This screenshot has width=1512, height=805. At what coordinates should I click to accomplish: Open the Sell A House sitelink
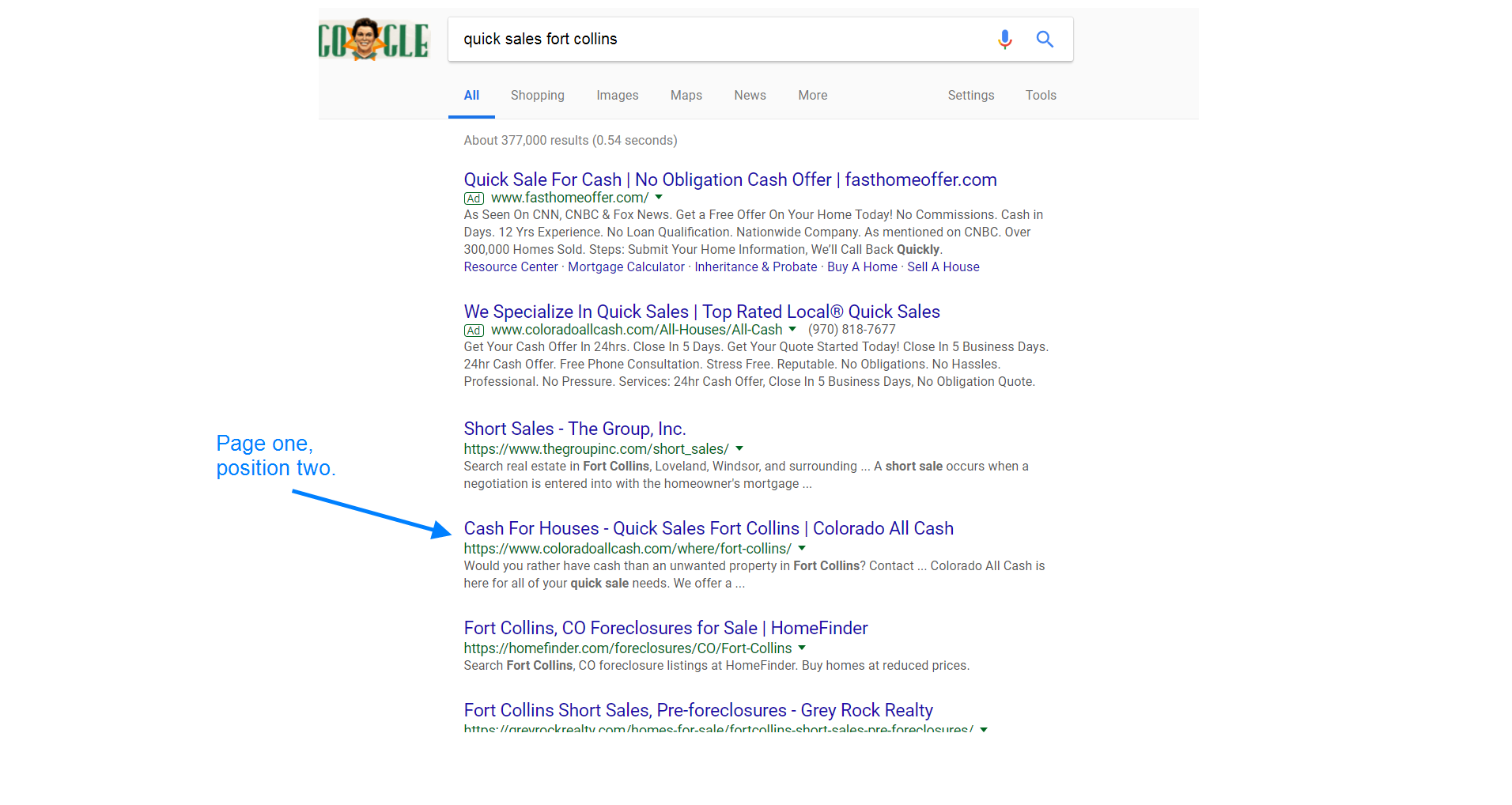point(943,266)
